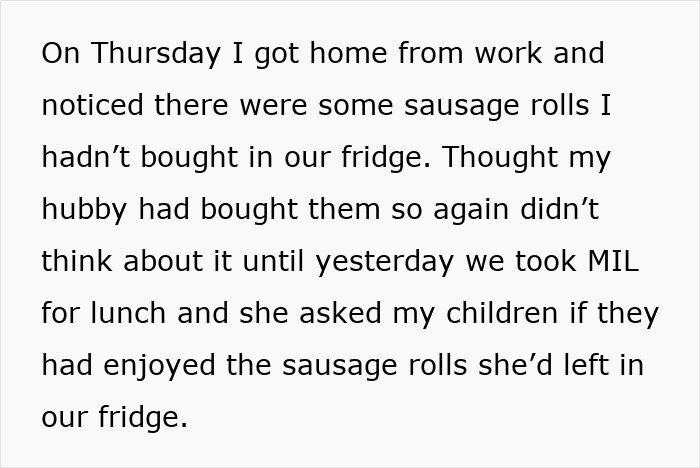
Task: Click the word "yesterday" in the paragraph
Action: (x=385, y=263)
